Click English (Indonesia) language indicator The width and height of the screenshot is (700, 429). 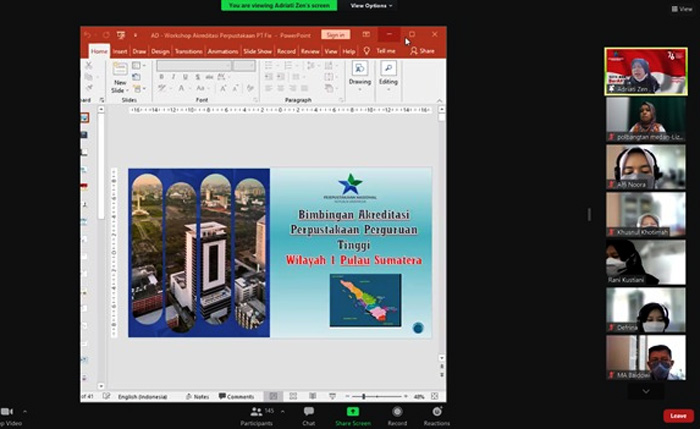[142, 396]
